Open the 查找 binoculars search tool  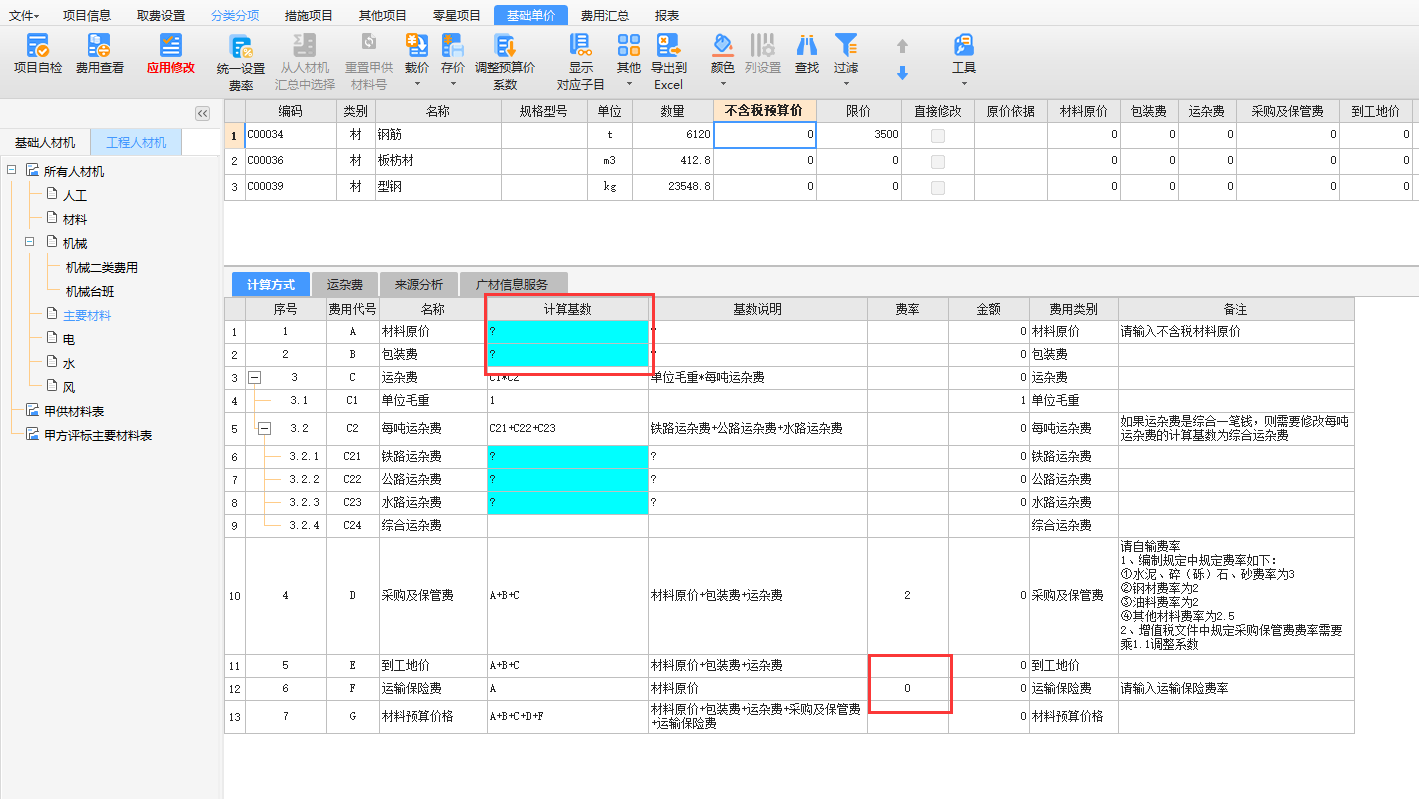point(806,46)
